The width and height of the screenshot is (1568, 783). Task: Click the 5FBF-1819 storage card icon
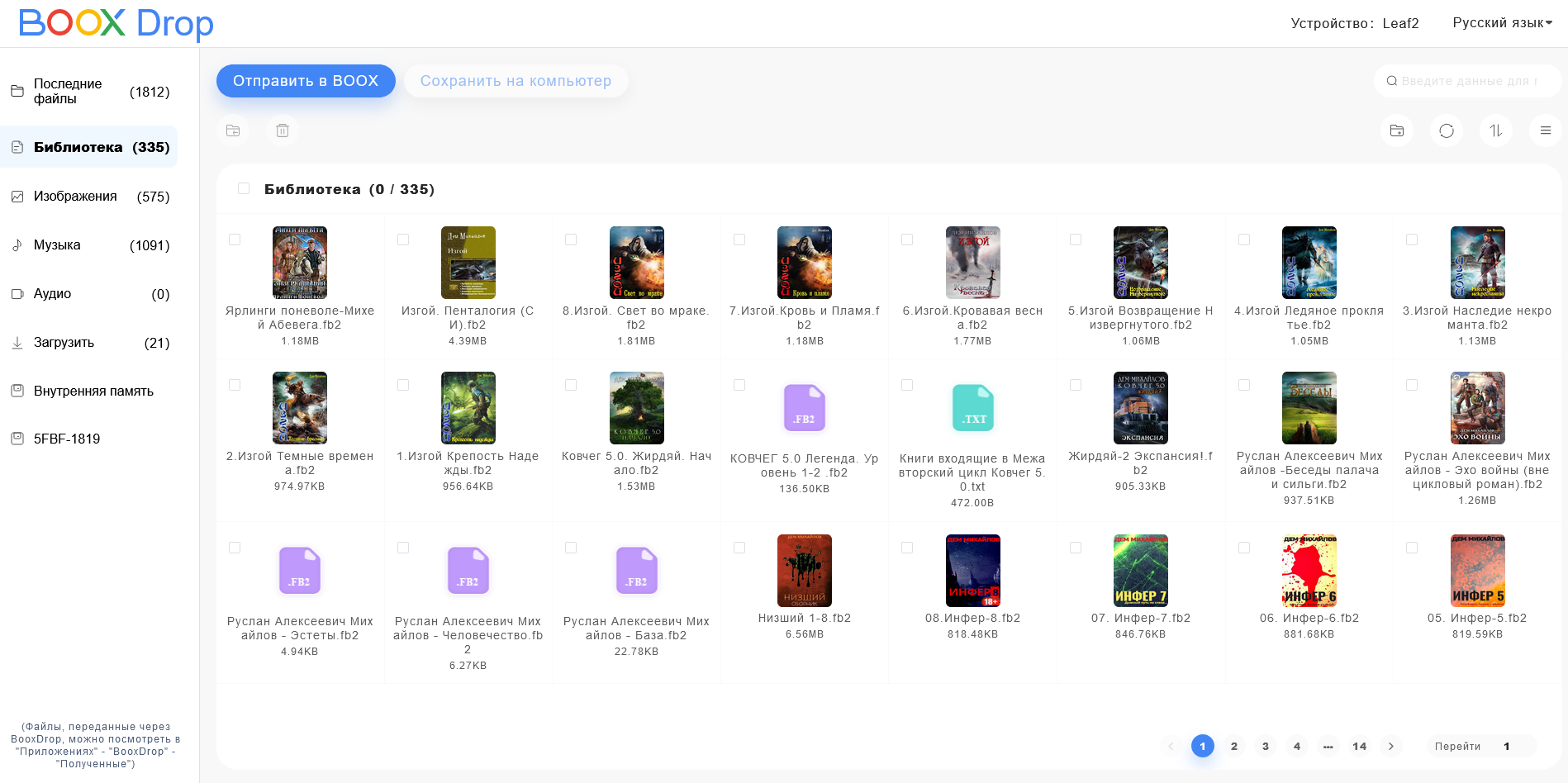[17, 439]
